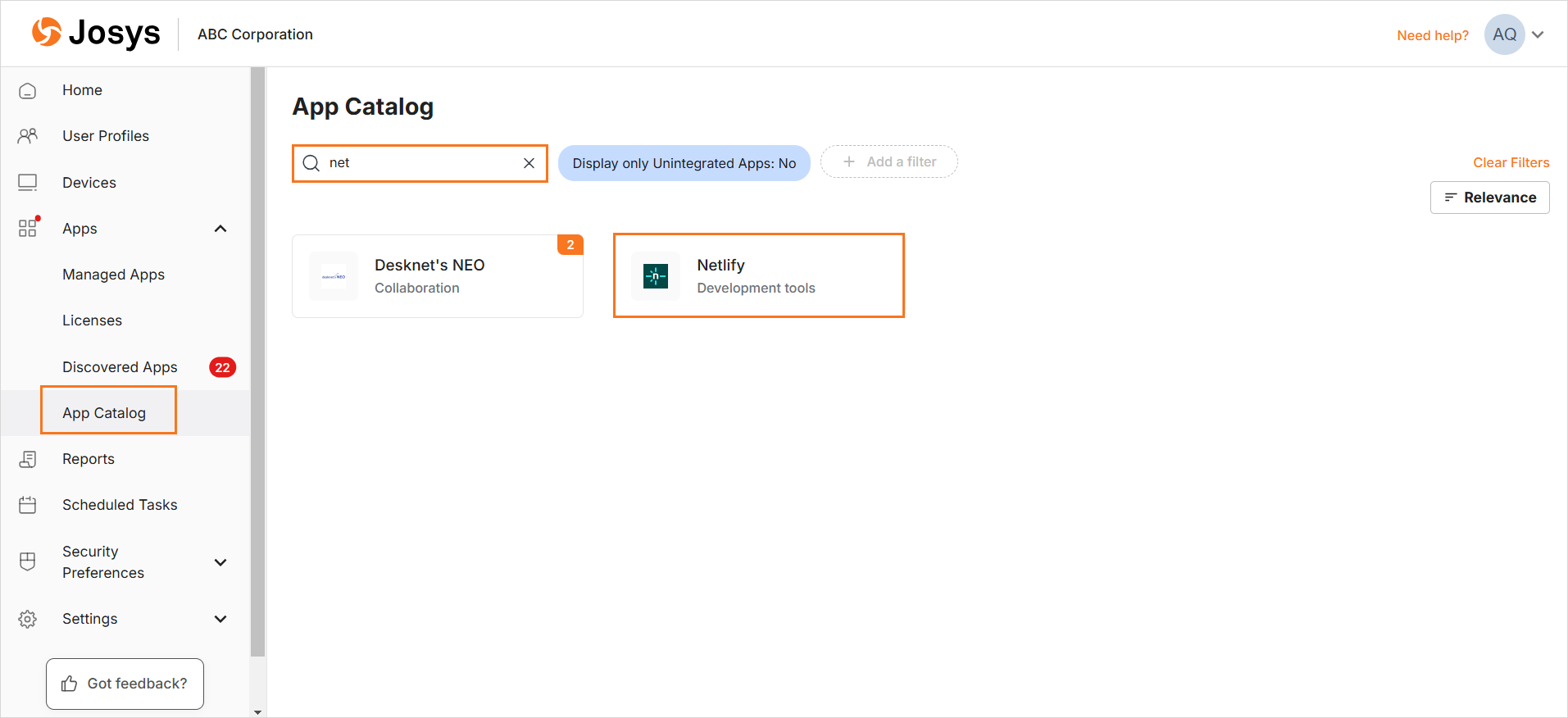Click the User Profiles people icon
The image size is (1568, 718).
coord(28,136)
